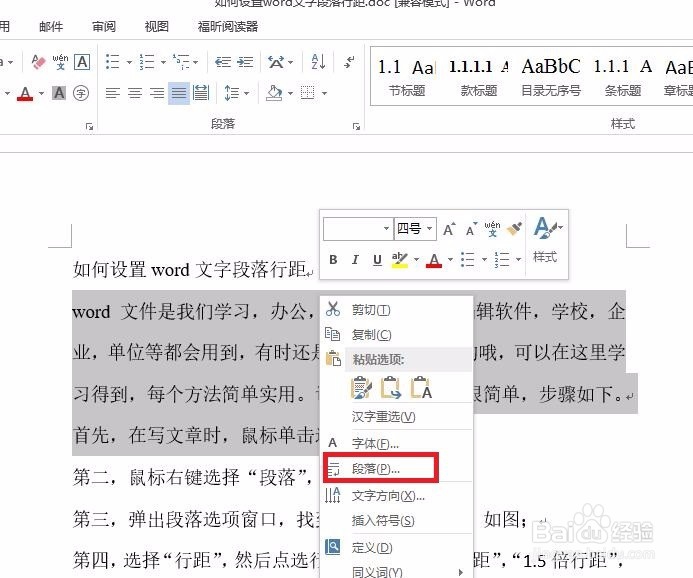Toggle Bold in mini toolbar

tap(333, 260)
